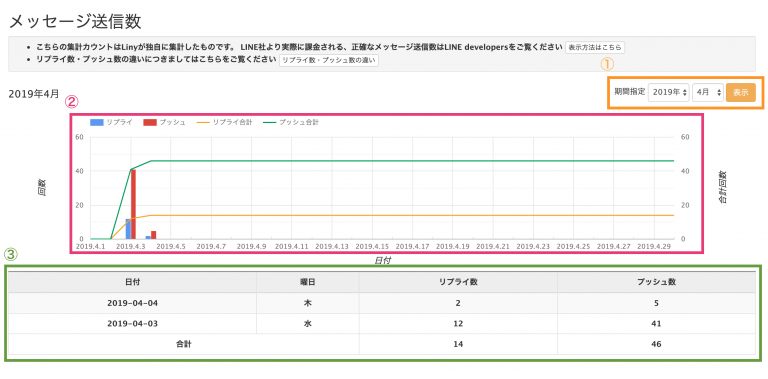Click the blue reply bar on 2019.4.3

[x=128, y=229]
